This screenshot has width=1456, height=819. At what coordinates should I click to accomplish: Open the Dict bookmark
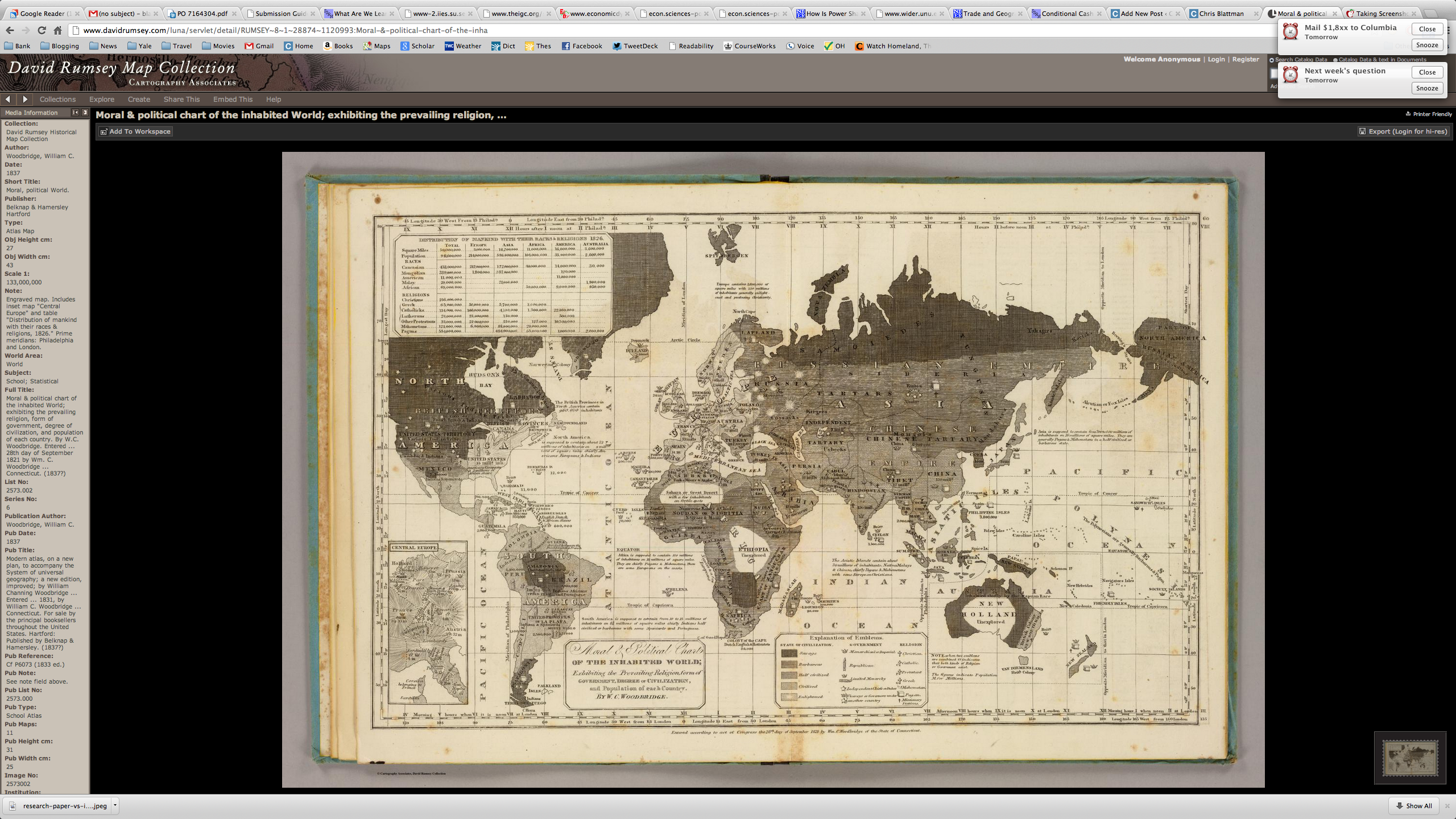503,46
